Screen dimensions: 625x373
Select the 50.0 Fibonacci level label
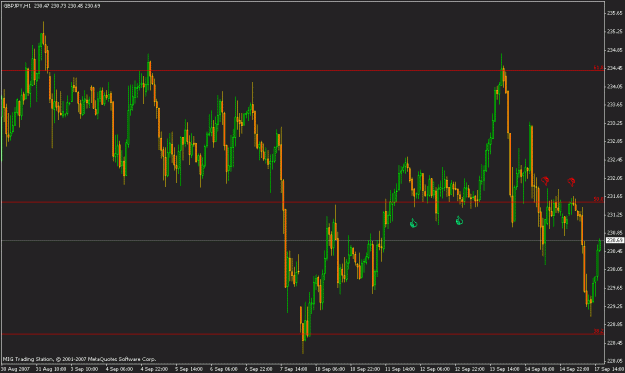click(598, 199)
